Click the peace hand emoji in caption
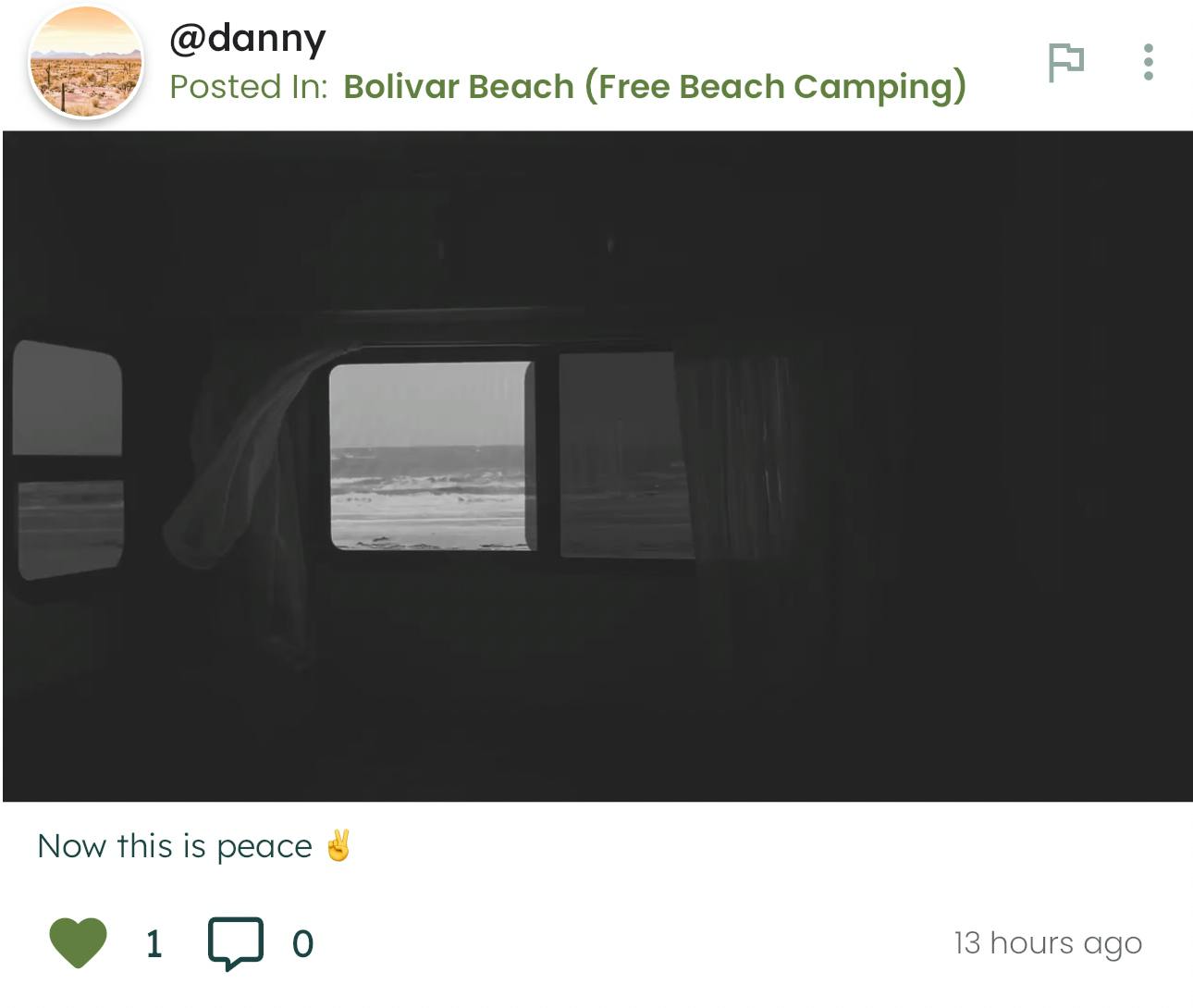Viewport: 1193px width, 1008px height. click(x=338, y=845)
